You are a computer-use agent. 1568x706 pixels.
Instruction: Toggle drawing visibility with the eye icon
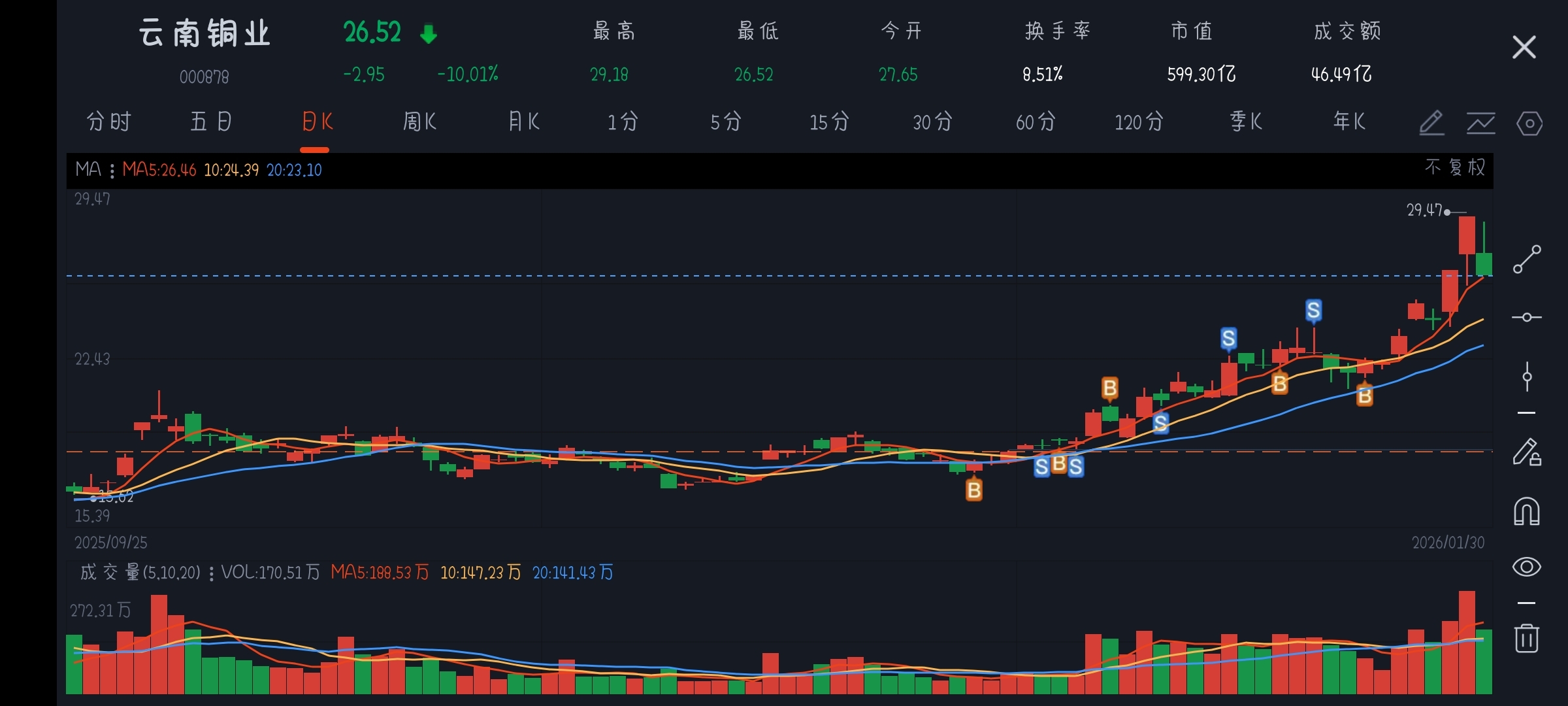(1527, 567)
